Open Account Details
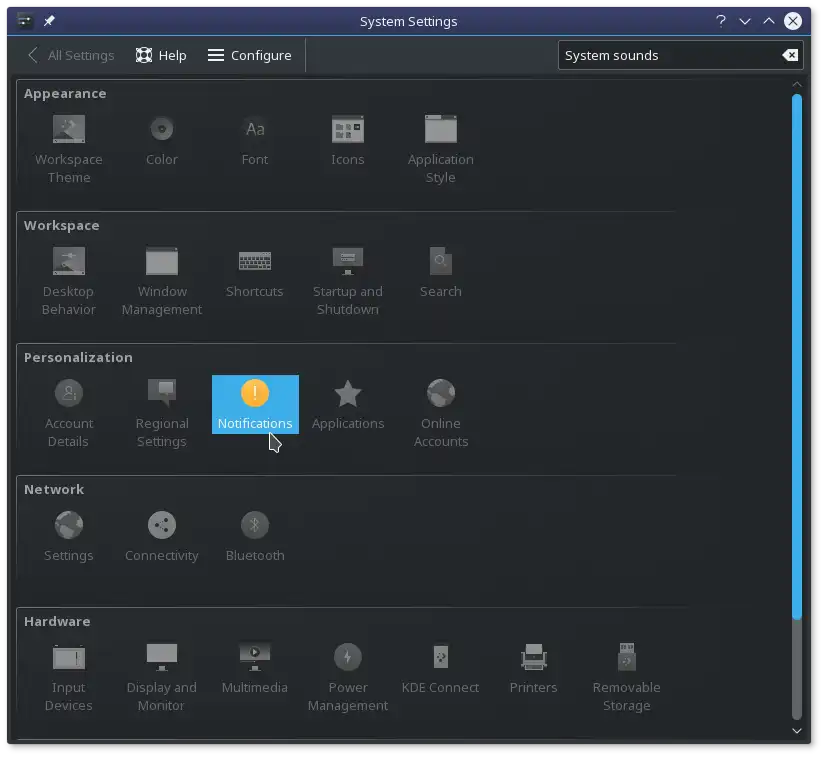 point(69,413)
